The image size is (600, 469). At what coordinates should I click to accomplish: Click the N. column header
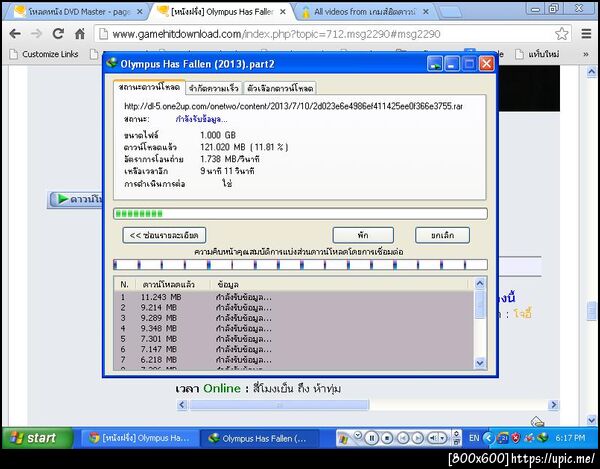(x=124, y=285)
